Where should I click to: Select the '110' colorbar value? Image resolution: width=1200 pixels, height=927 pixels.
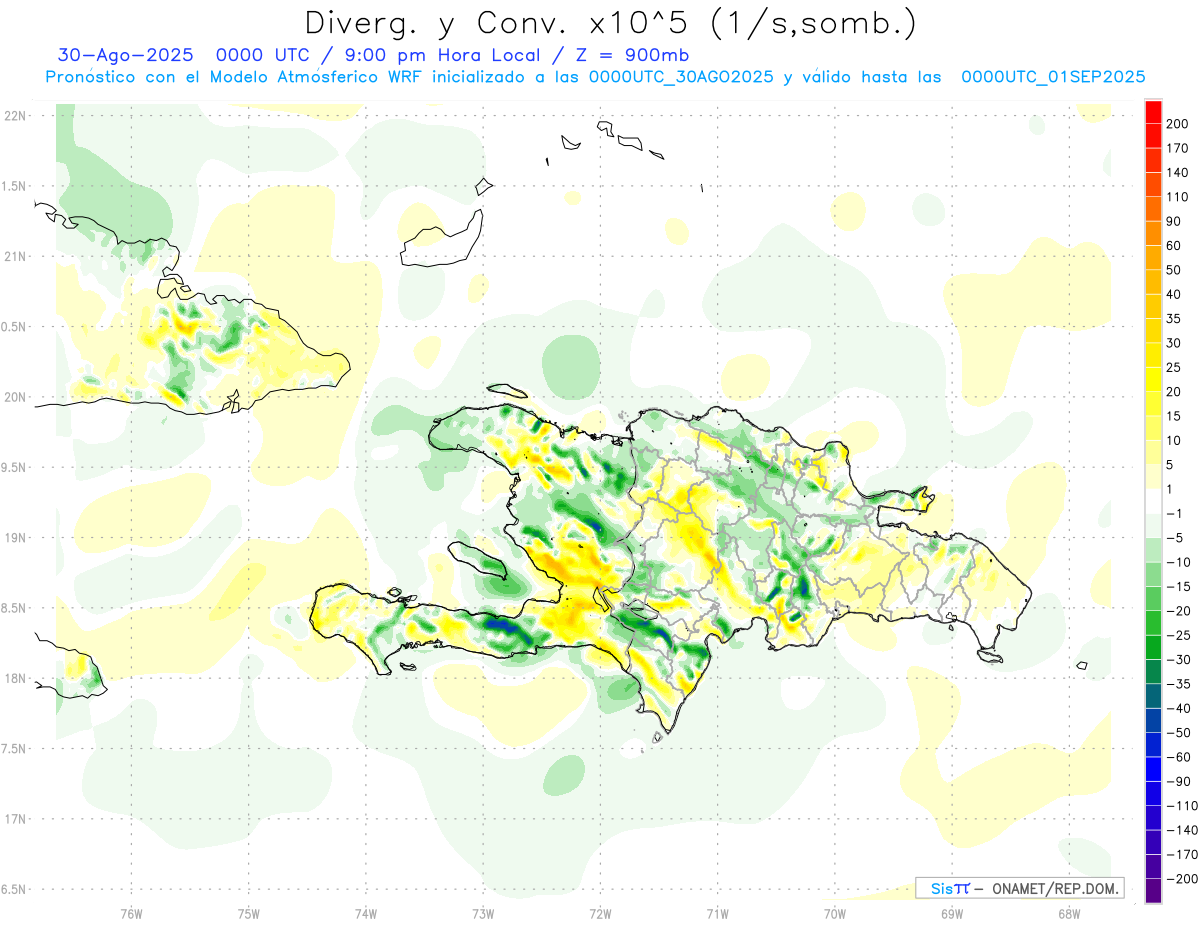1177,197
